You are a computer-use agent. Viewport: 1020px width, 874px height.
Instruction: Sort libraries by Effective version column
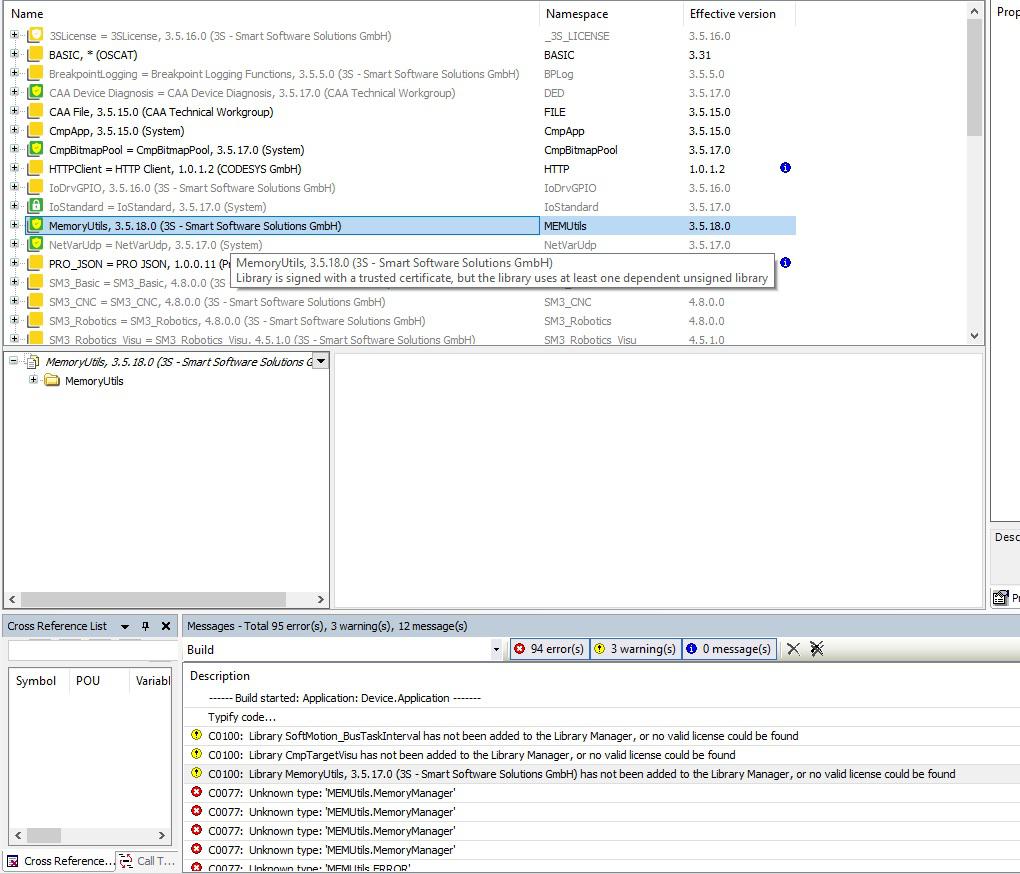pyautogui.click(x=732, y=14)
